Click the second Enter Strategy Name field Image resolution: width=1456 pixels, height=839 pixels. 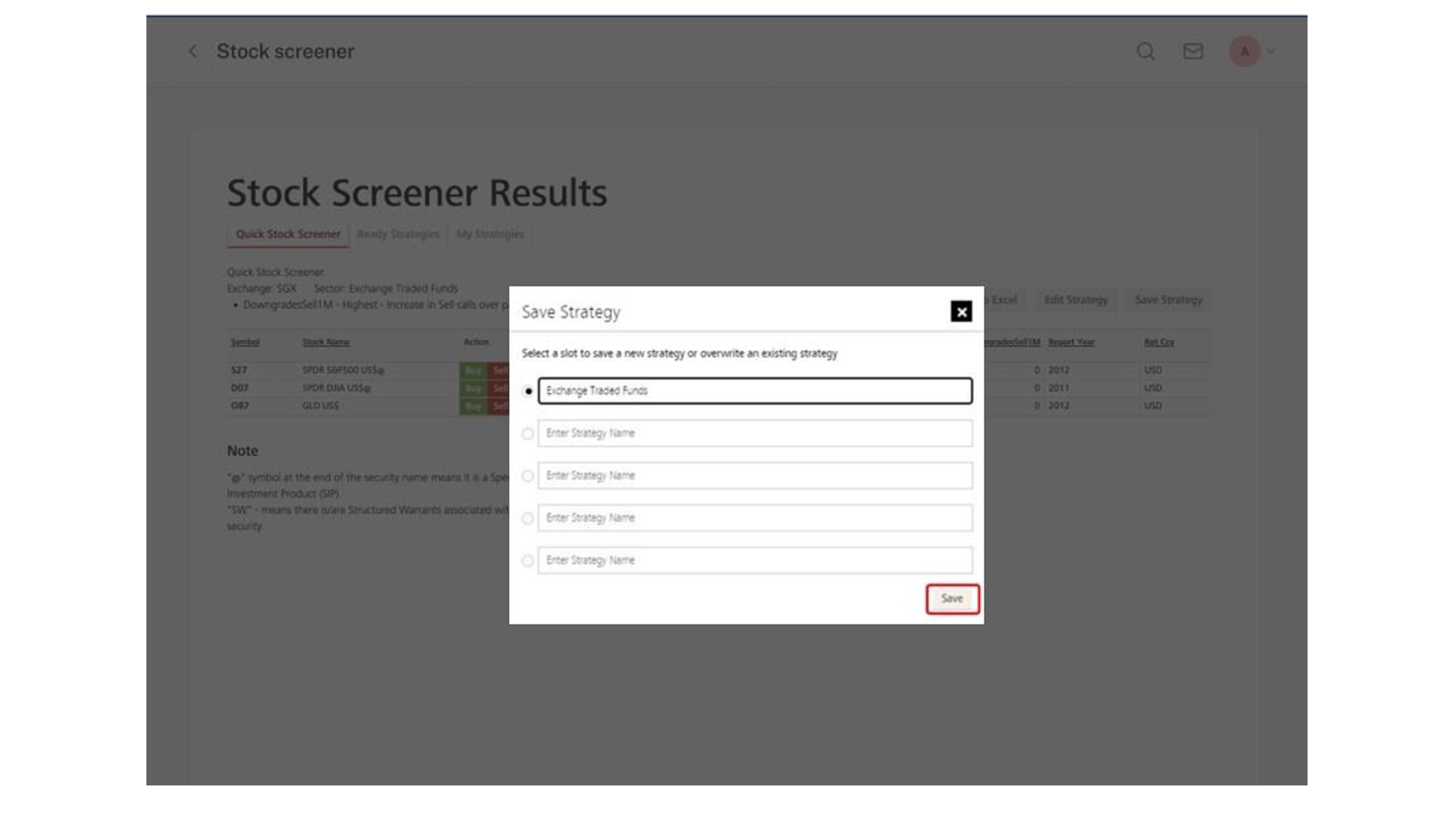click(755, 433)
